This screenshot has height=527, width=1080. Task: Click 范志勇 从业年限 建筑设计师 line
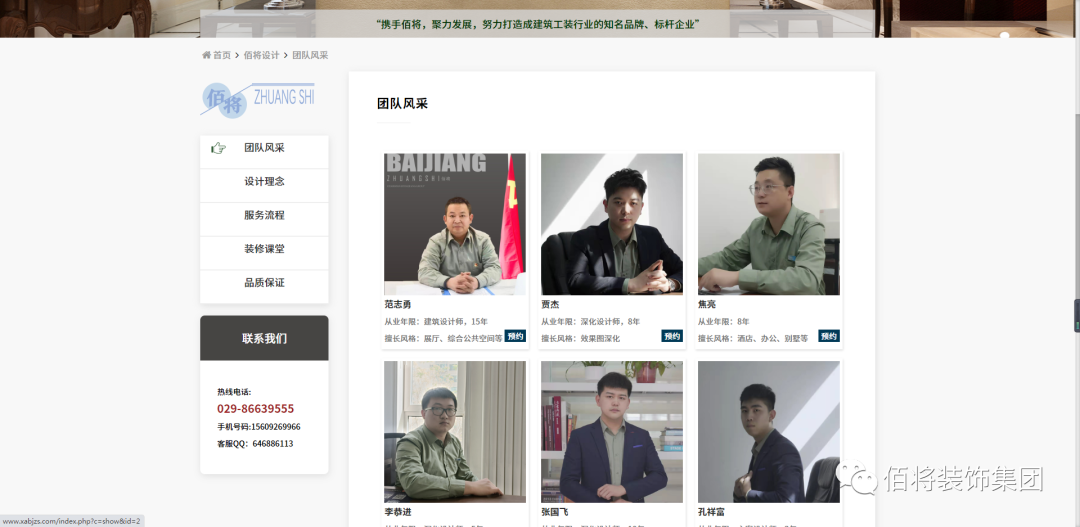tap(436, 322)
